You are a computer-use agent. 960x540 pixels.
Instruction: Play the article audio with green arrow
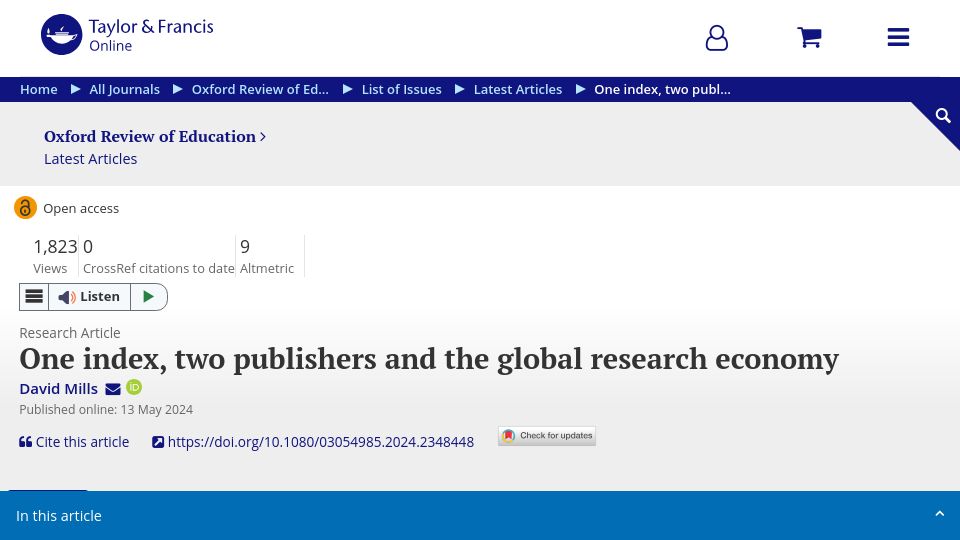(x=149, y=297)
